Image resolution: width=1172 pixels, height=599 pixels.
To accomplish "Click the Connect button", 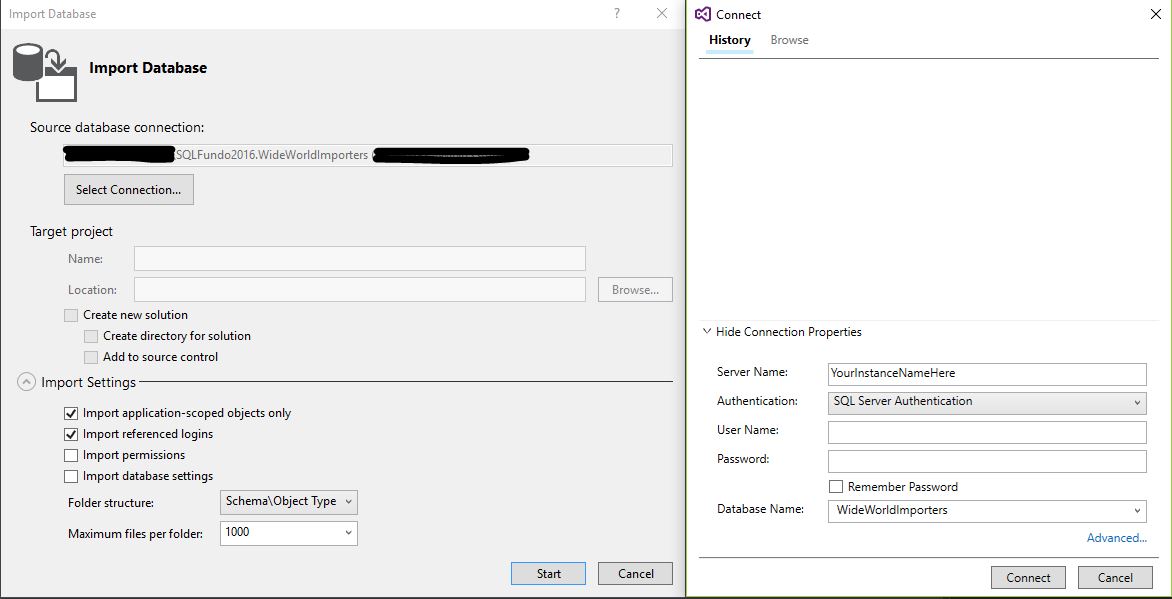I will [x=1028, y=577].
